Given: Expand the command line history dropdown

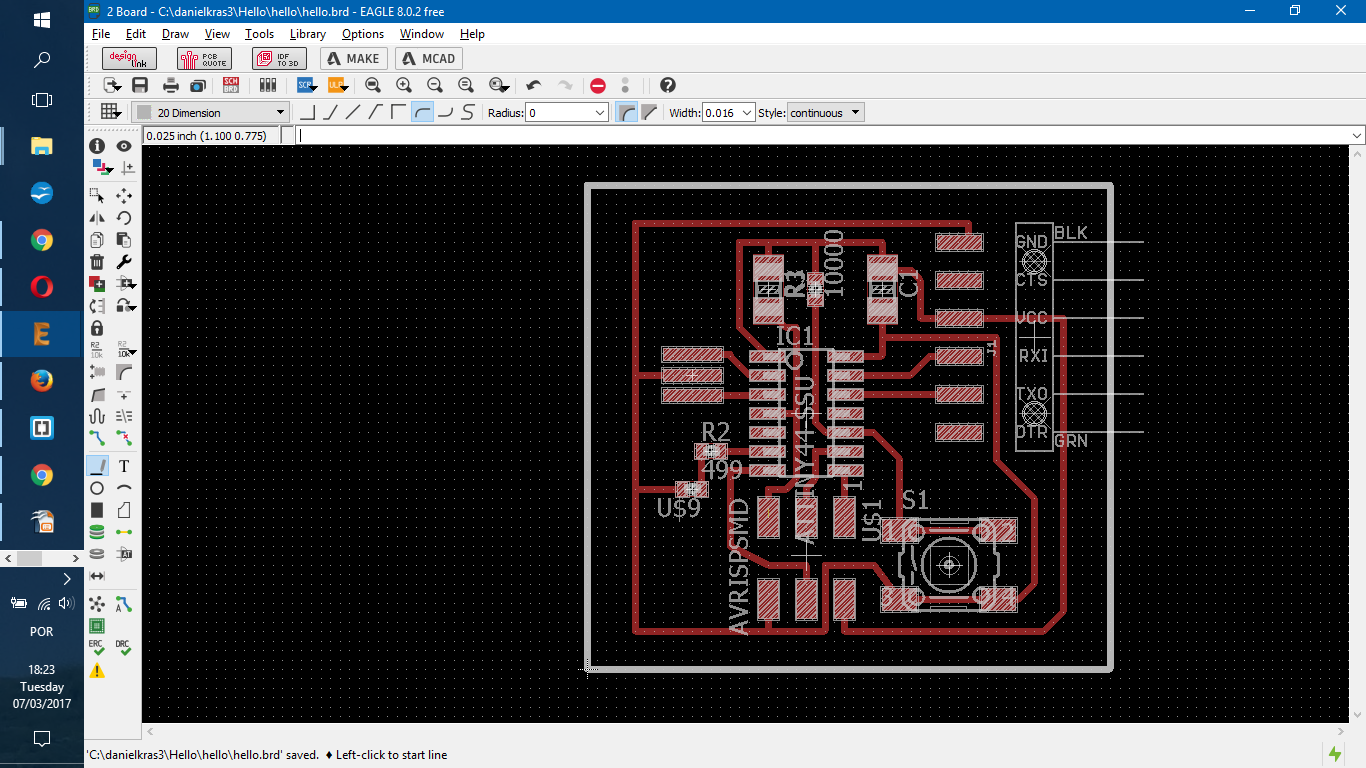Looking at the screenshot, I should pos(1356,135).
